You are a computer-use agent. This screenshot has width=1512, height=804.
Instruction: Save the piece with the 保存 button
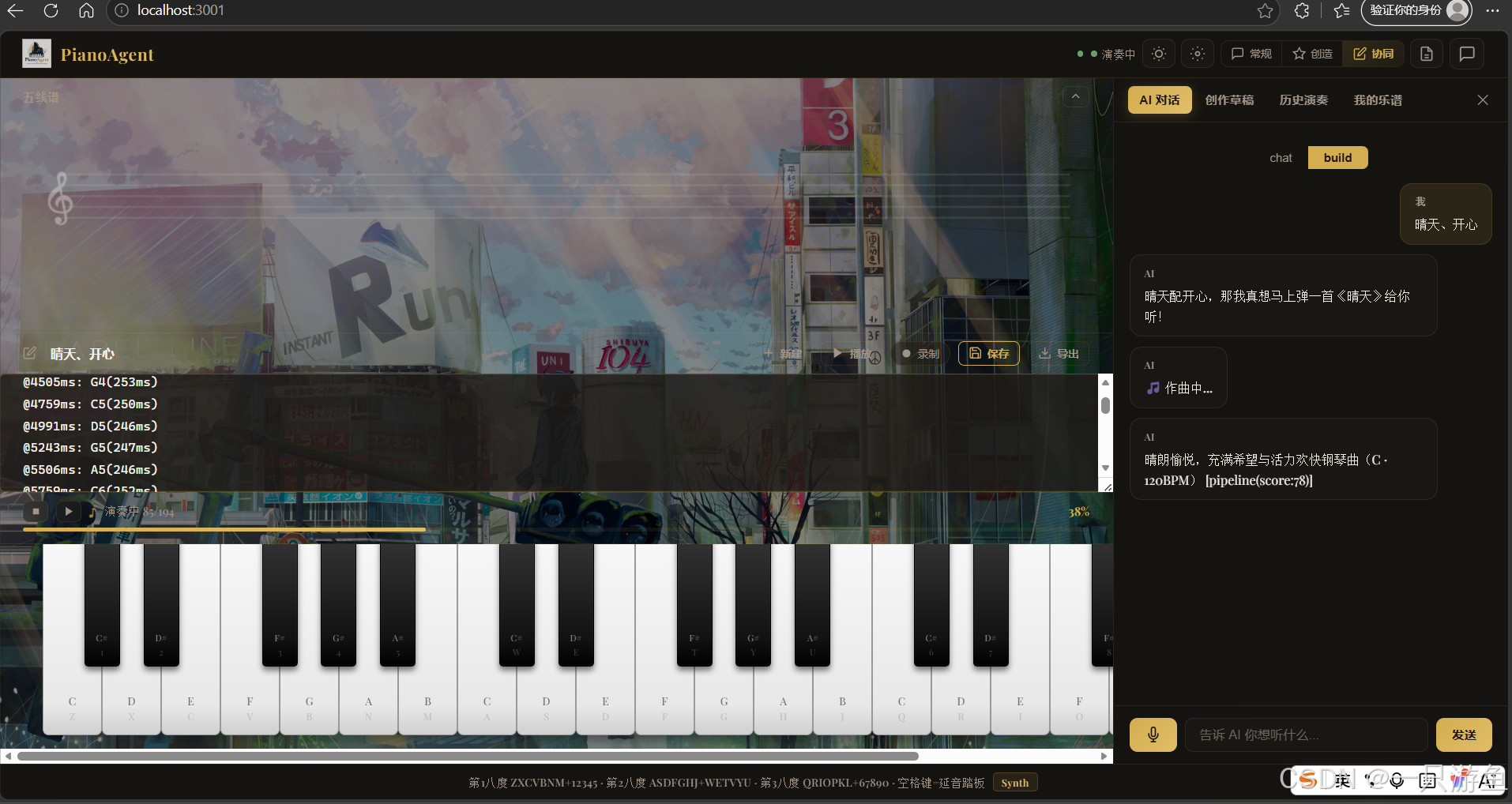coord(989,354)
